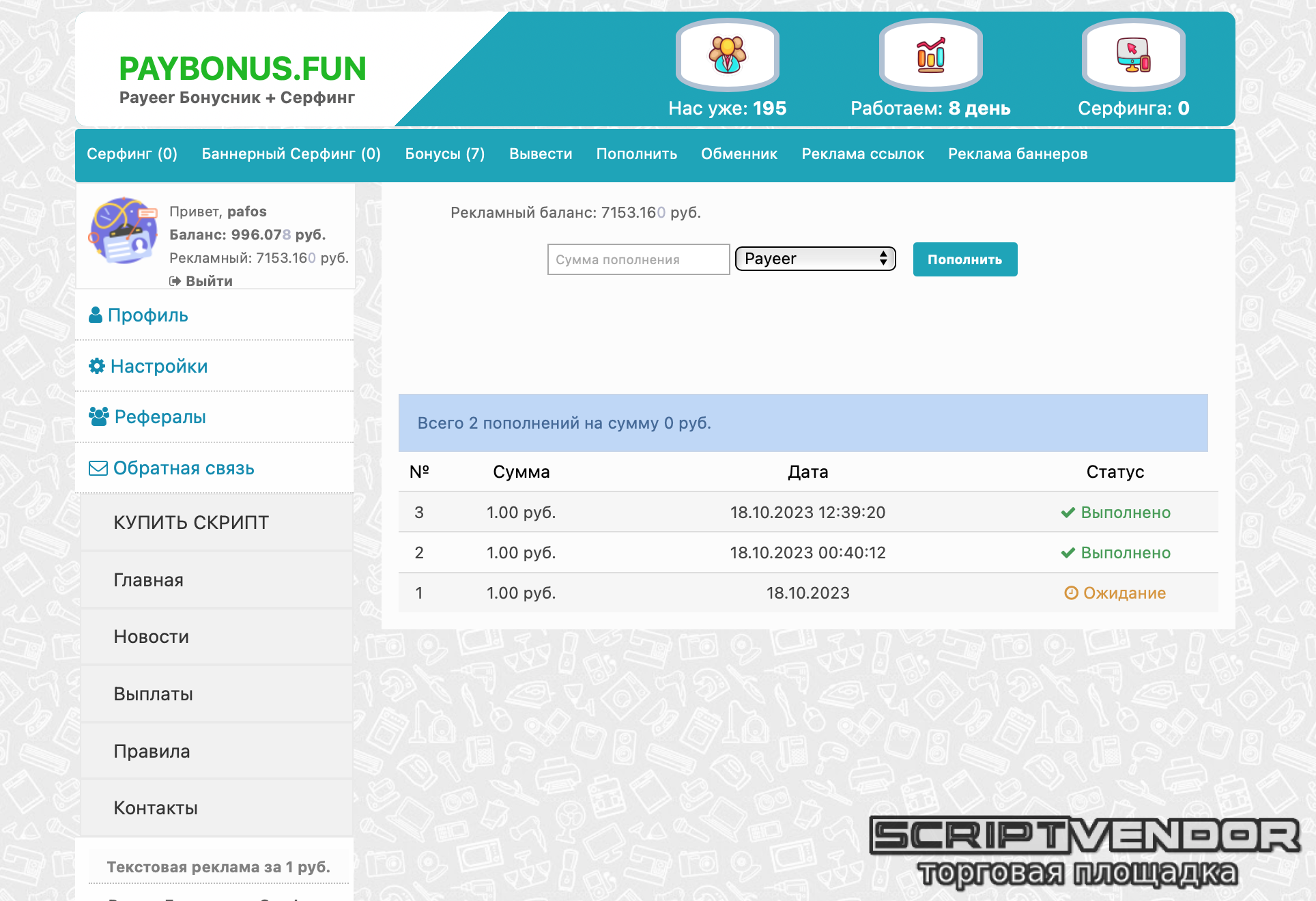The height and width of the screenshot is (901, 1316).
Task: Click КУПИТЬ СКРИПТ in the sidebar
Action: coord(216,522)
